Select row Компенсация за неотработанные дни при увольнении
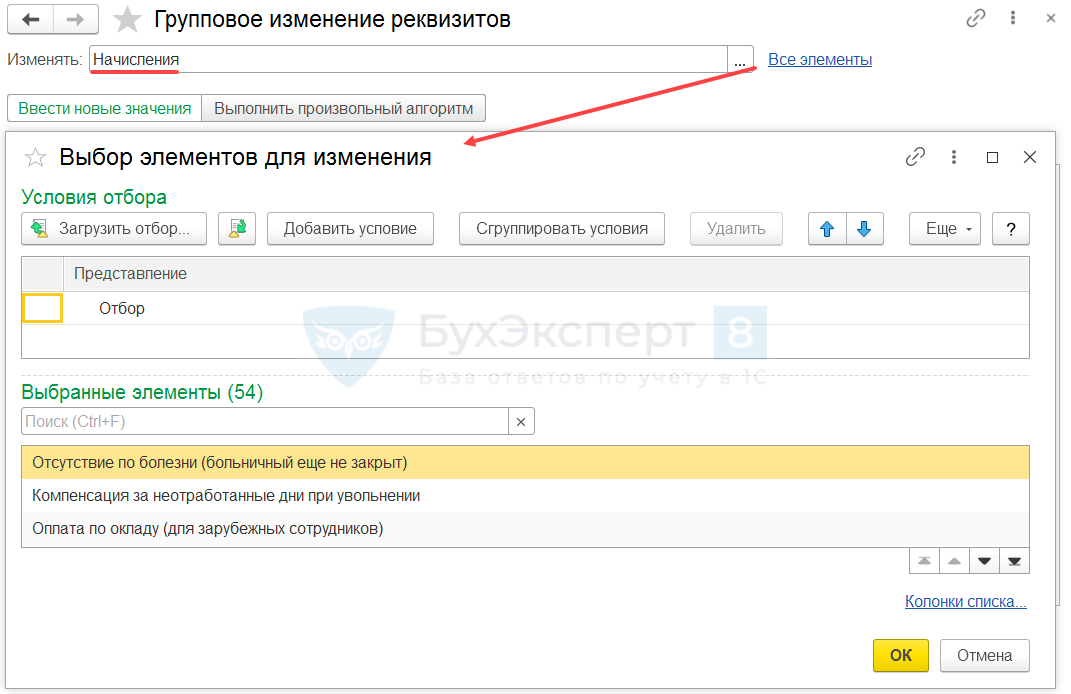Screen dimensions: 1071x694 (226, 496)
